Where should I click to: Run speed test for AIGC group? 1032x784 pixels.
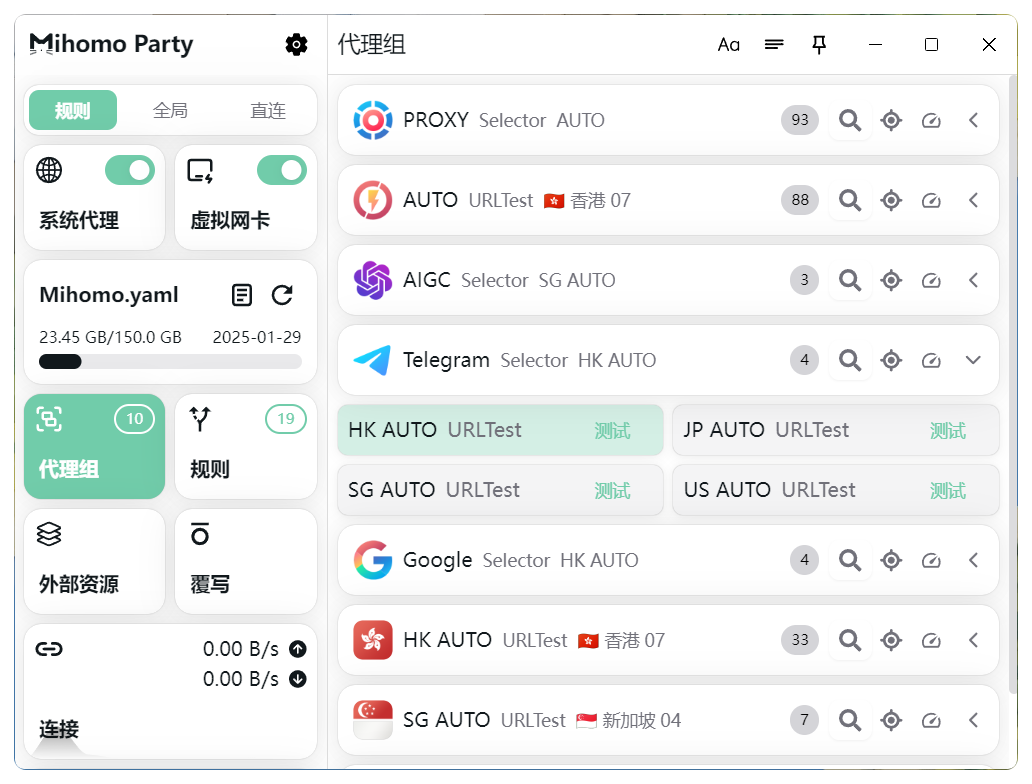pos(931,280)
